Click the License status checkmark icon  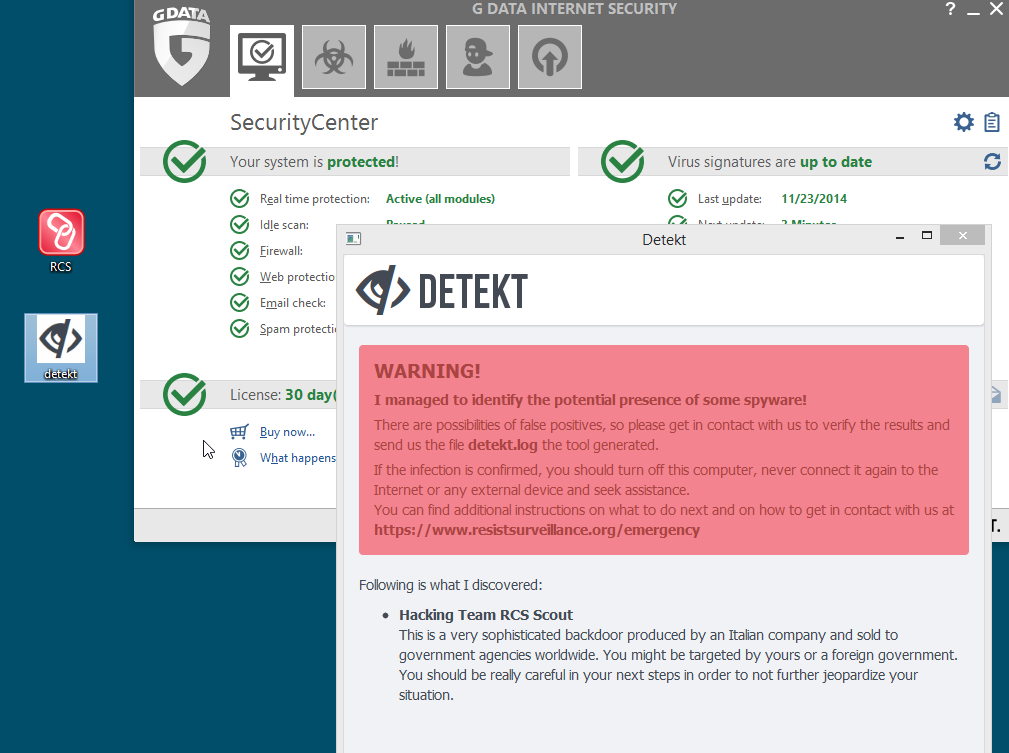click(x=185, y=395)
